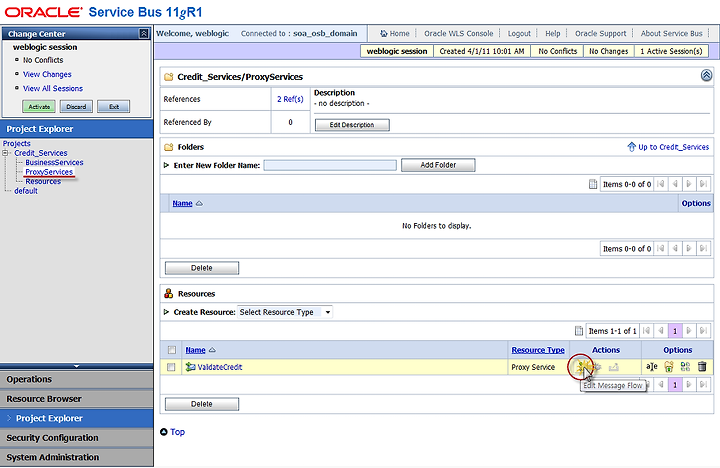
Task: Open 2 Ref(s) references link
Action: [x=290, y=99]
